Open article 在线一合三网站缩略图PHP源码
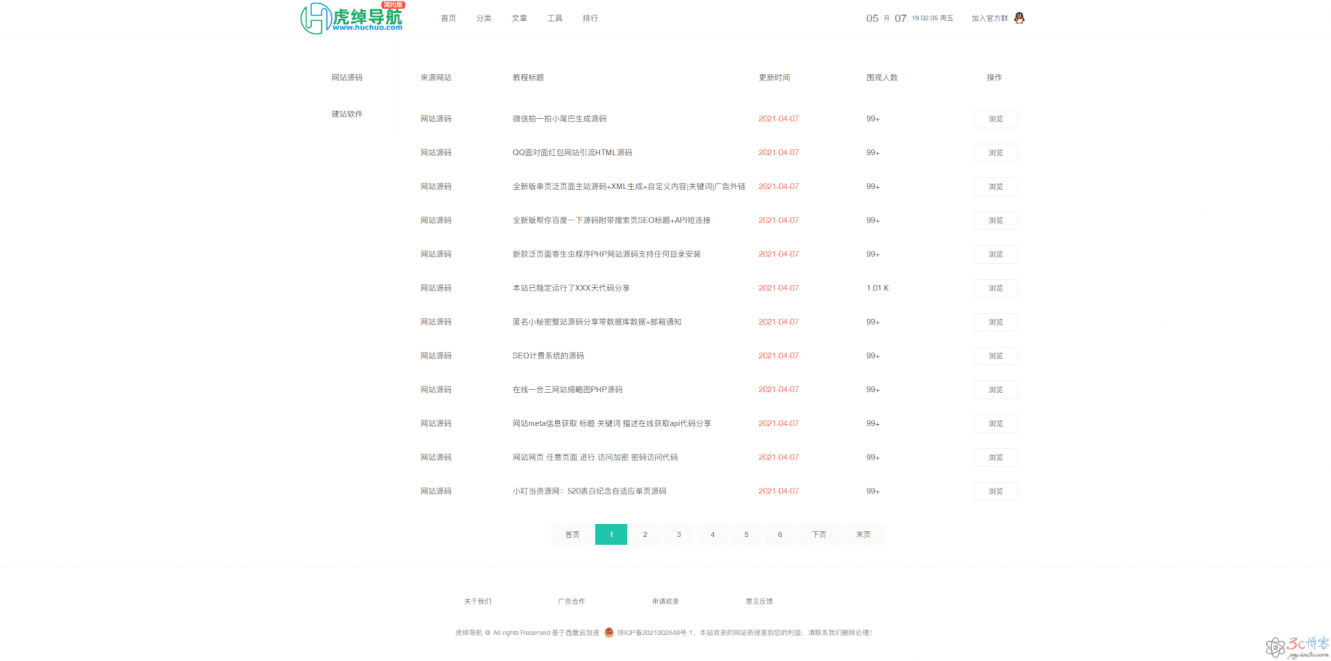Screen dimensions: 1331x661 pos(567,390)
